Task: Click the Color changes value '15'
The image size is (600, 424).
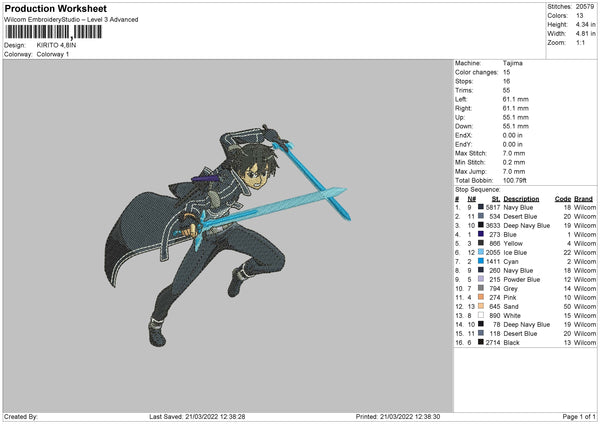Action: point(506,72)
